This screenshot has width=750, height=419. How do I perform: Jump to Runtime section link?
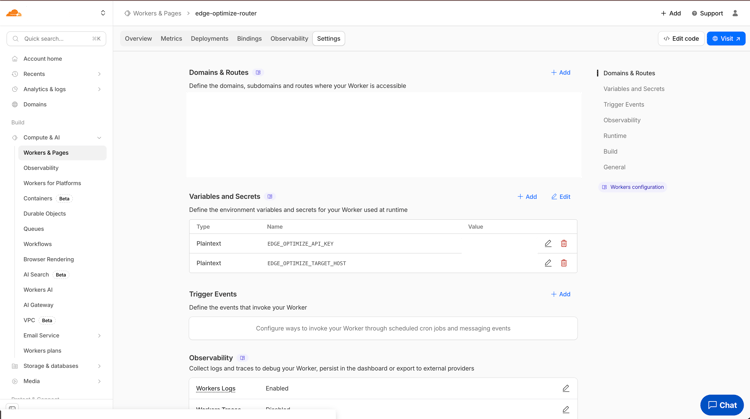tap(615, 136)
